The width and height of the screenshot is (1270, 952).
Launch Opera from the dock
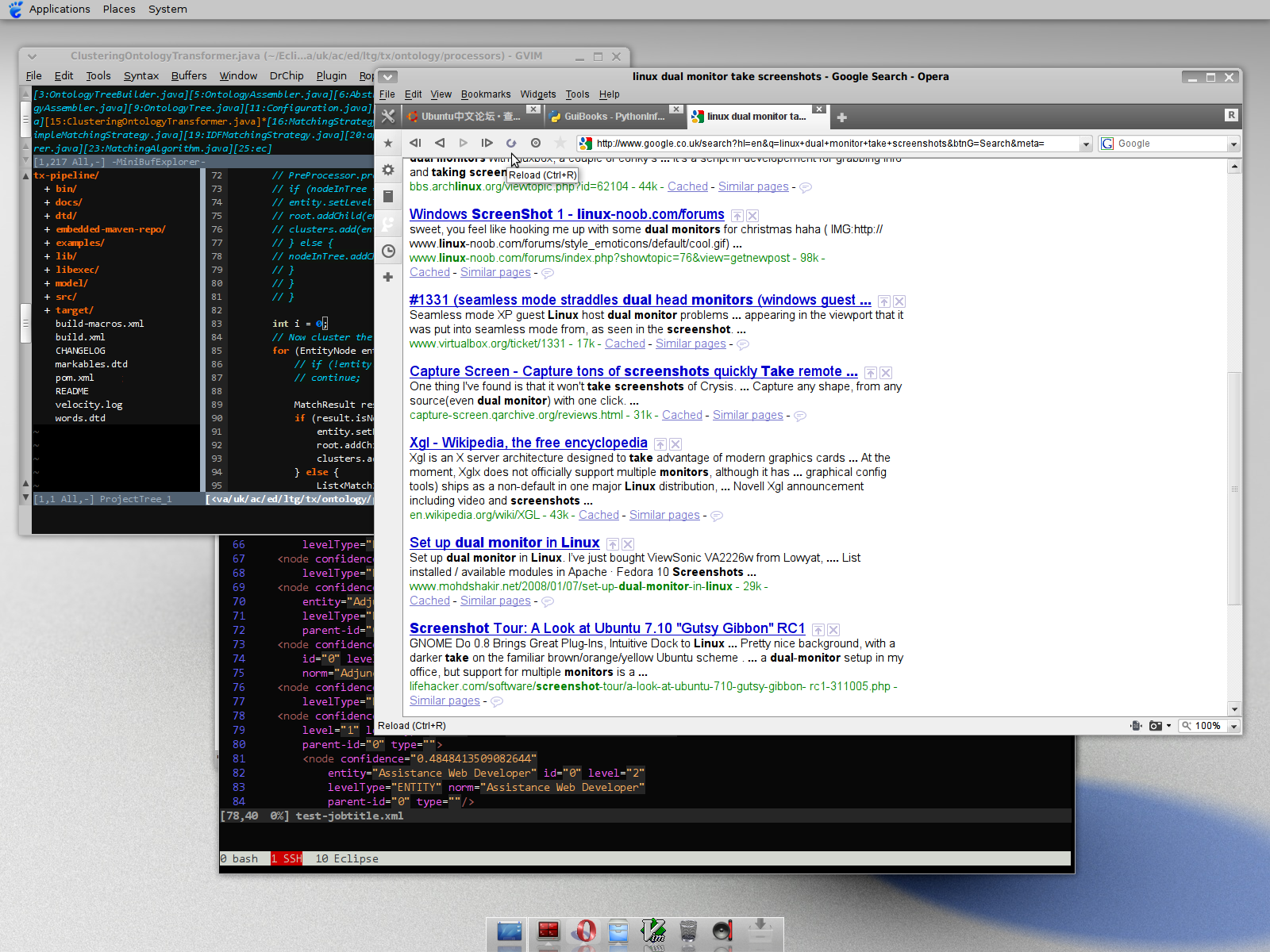585,931
